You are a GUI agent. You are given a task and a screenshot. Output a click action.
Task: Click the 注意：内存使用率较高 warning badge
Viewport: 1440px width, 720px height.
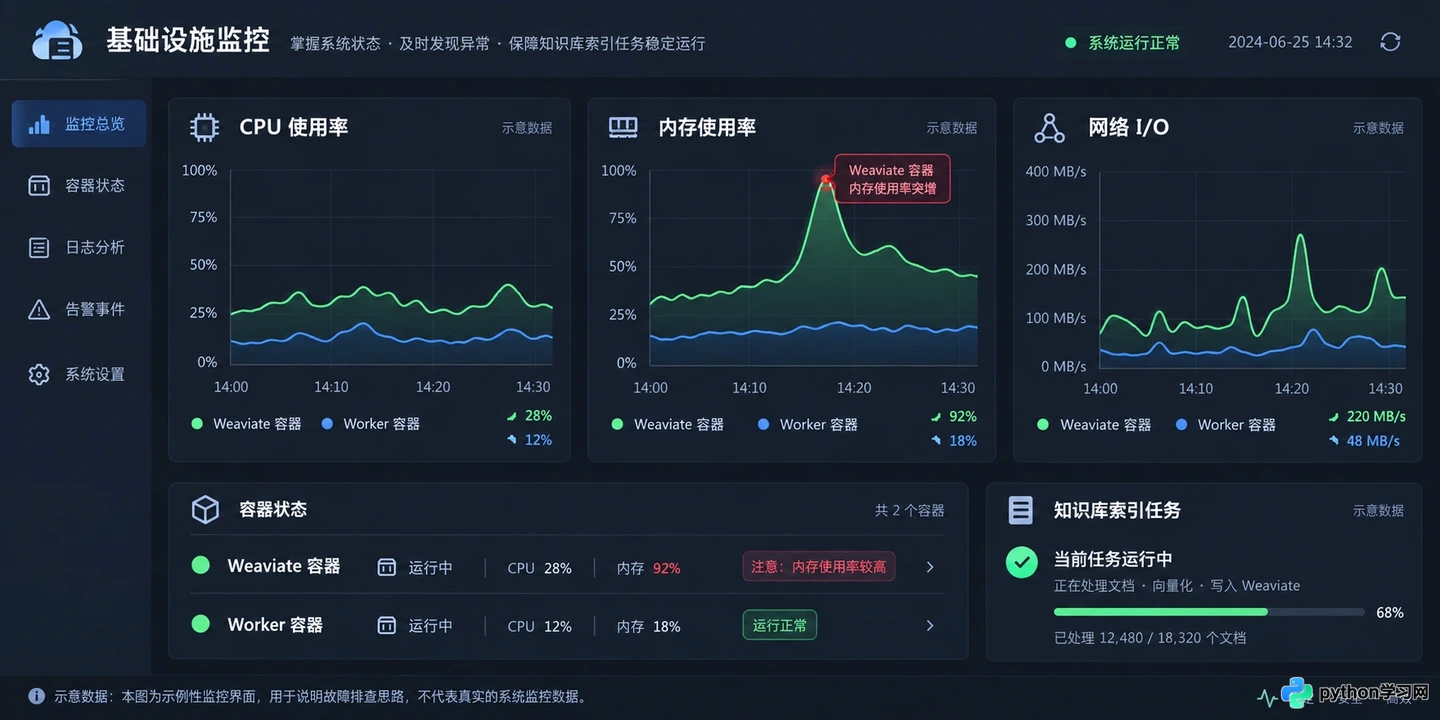coord(819,566)
